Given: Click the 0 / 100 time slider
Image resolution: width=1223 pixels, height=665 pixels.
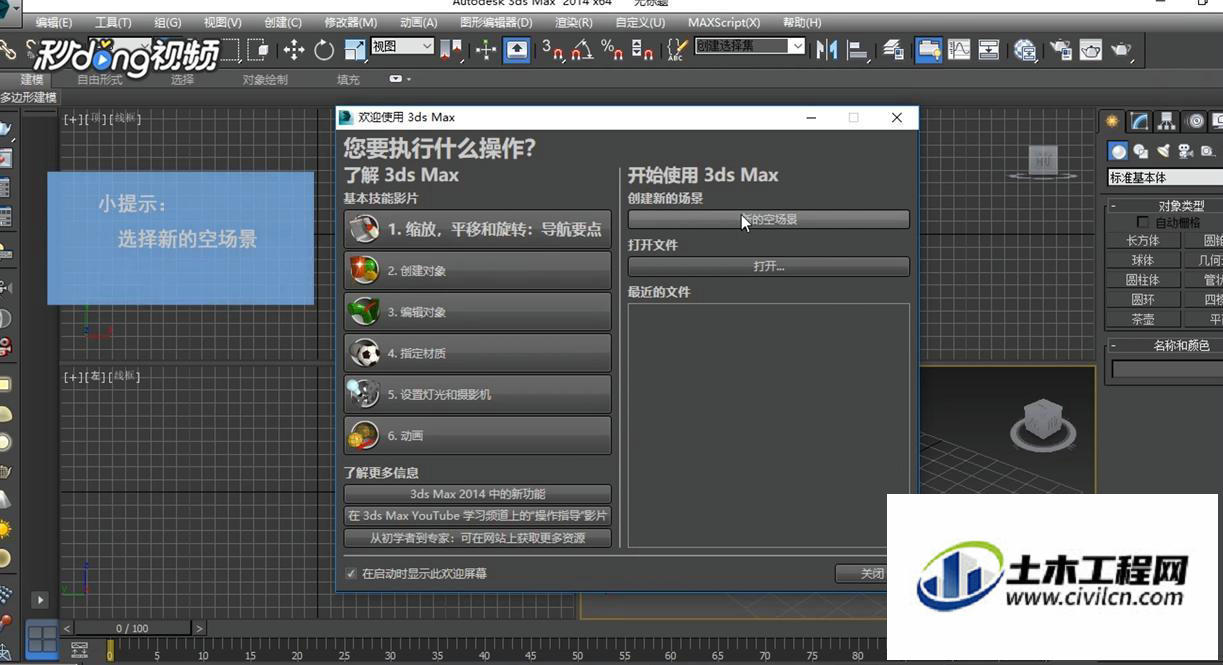Looking at the screenshot, I should [132, 628].
